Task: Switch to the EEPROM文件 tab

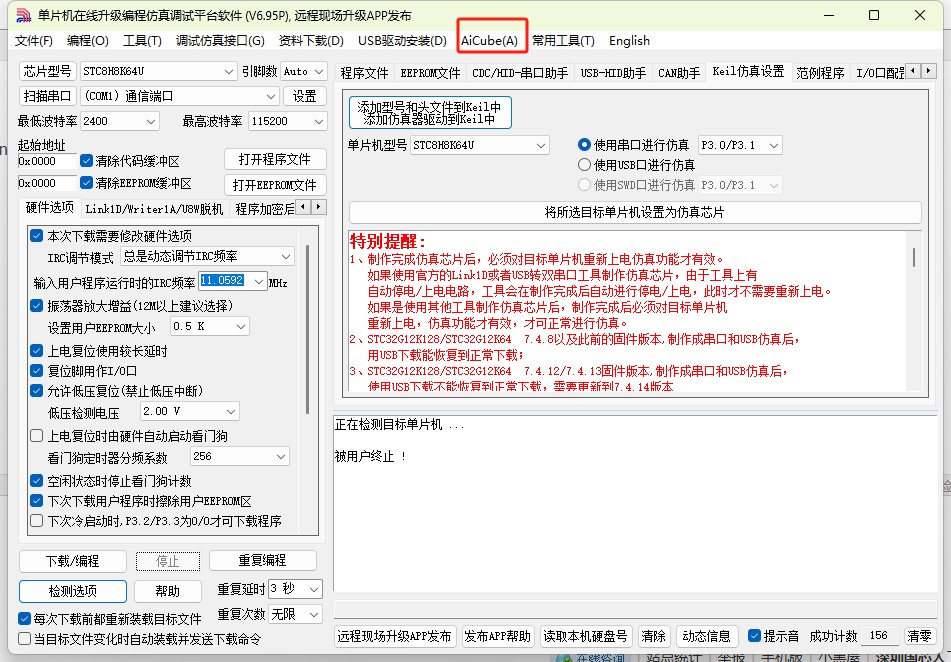Action: pyautogui.click(x=430, y=73)
